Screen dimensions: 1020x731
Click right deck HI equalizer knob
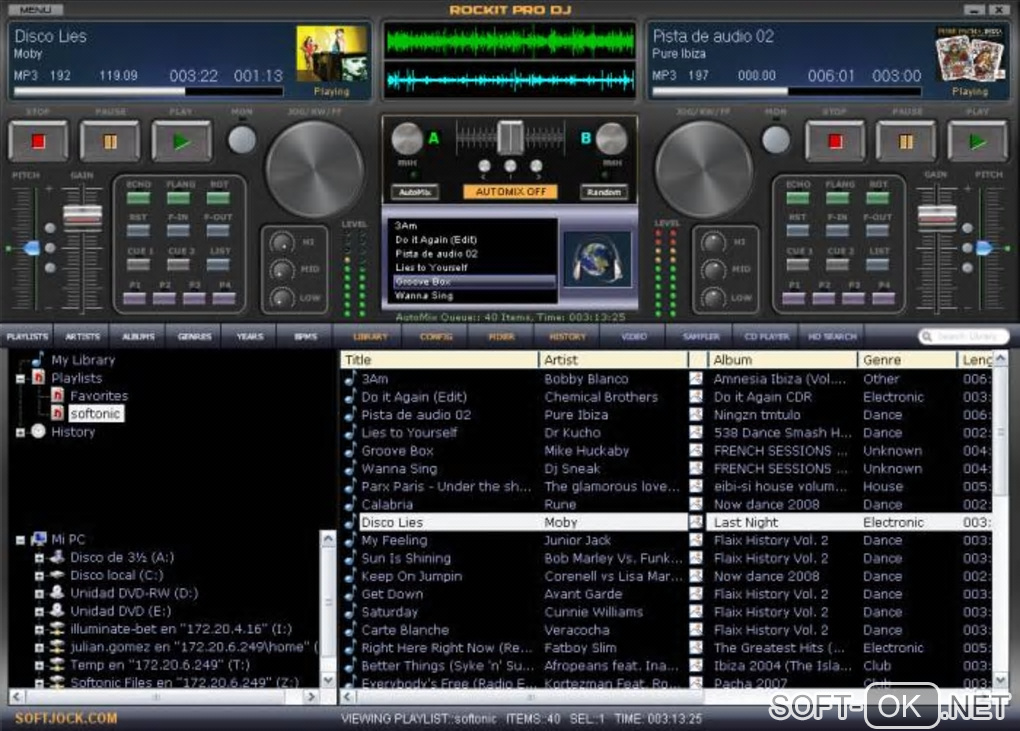[714, 243]
